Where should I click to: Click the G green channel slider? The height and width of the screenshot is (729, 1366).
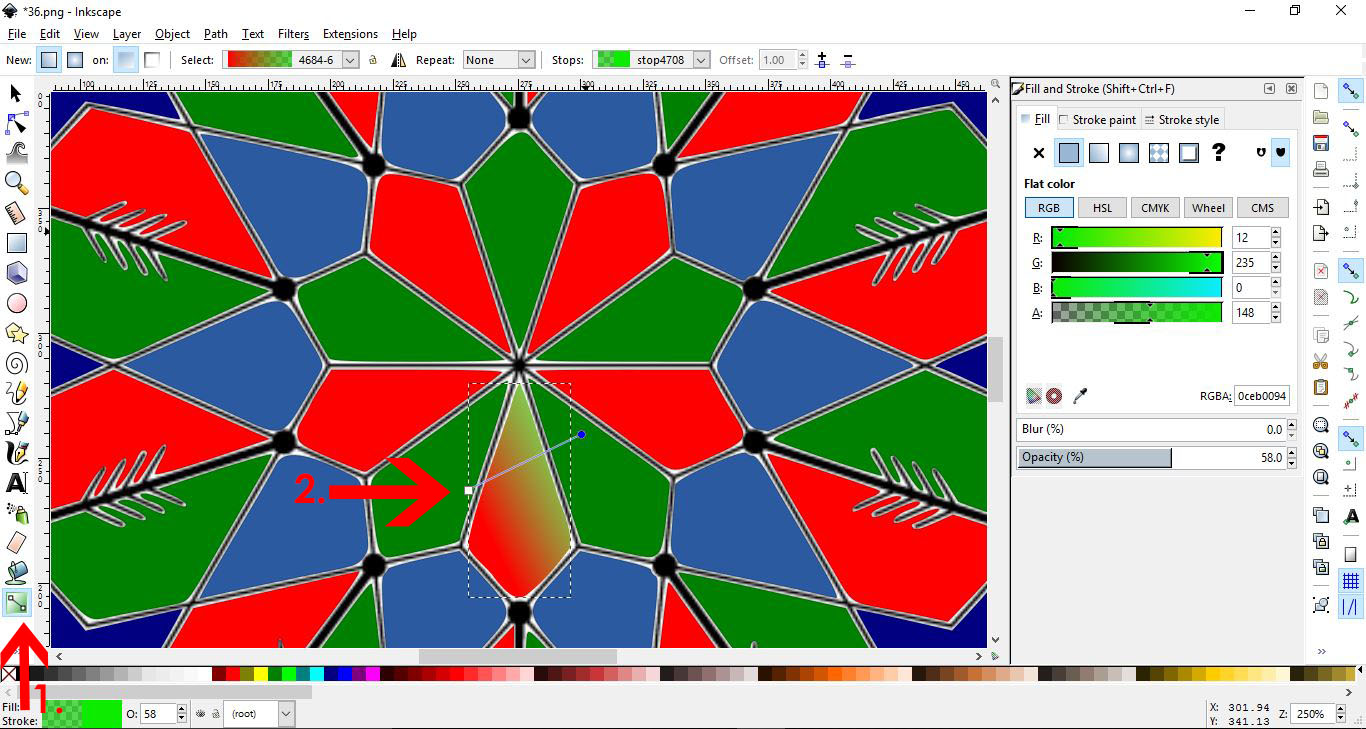[x=1137, y=263]
